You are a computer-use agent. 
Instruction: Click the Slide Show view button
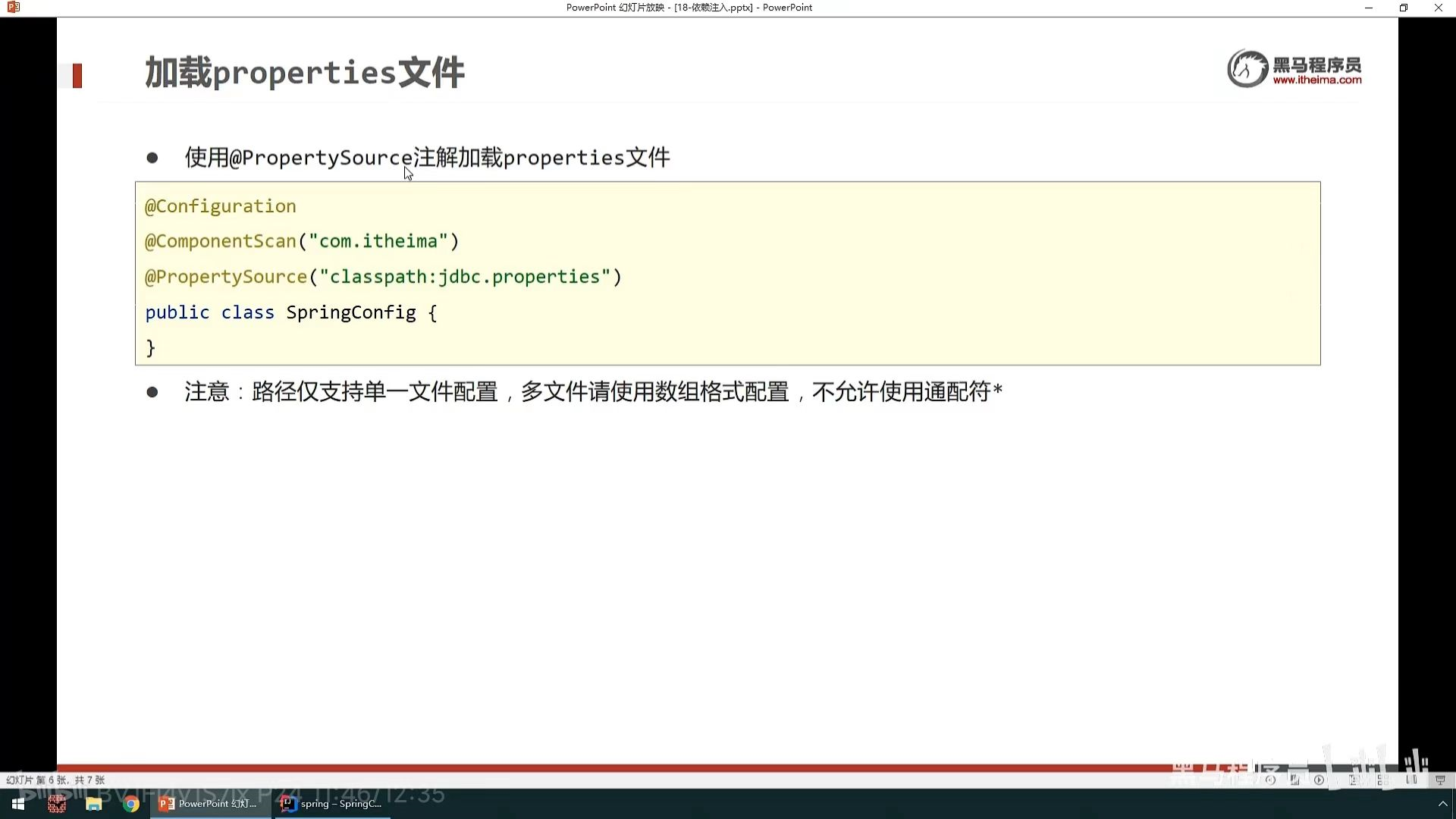(x=1440, y=780)
